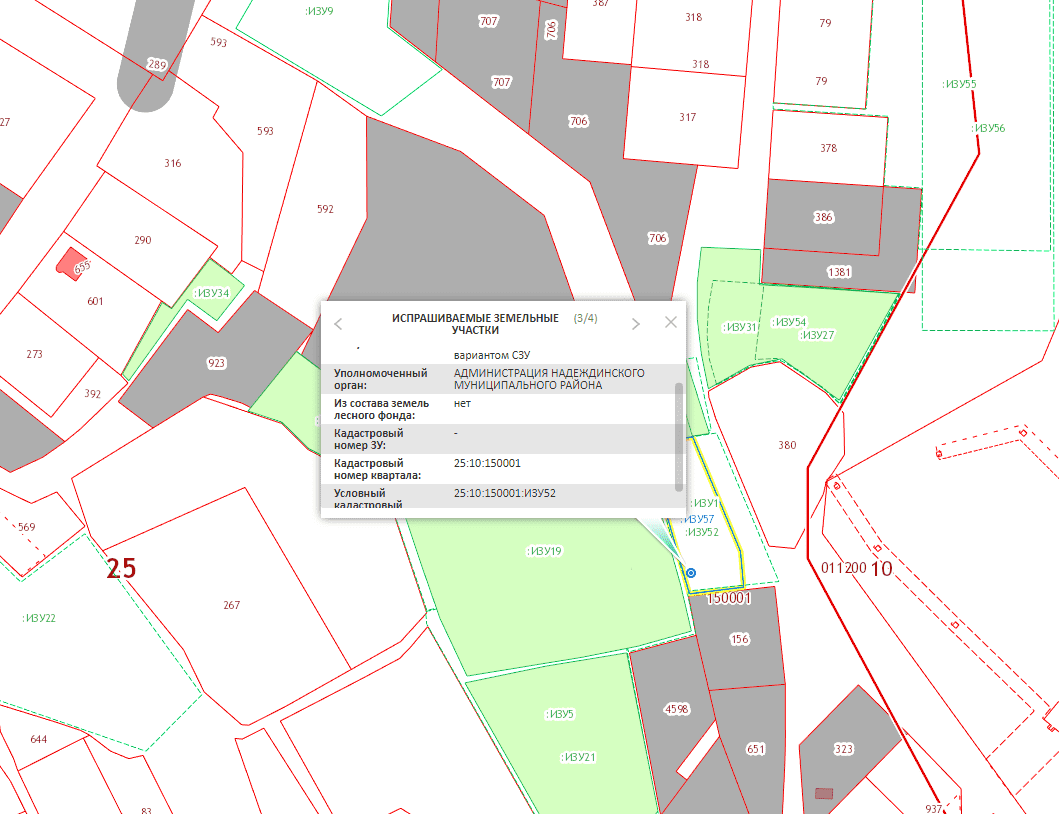
Task: Select parcel 592 on the map
Action: [x=325, y=209]
